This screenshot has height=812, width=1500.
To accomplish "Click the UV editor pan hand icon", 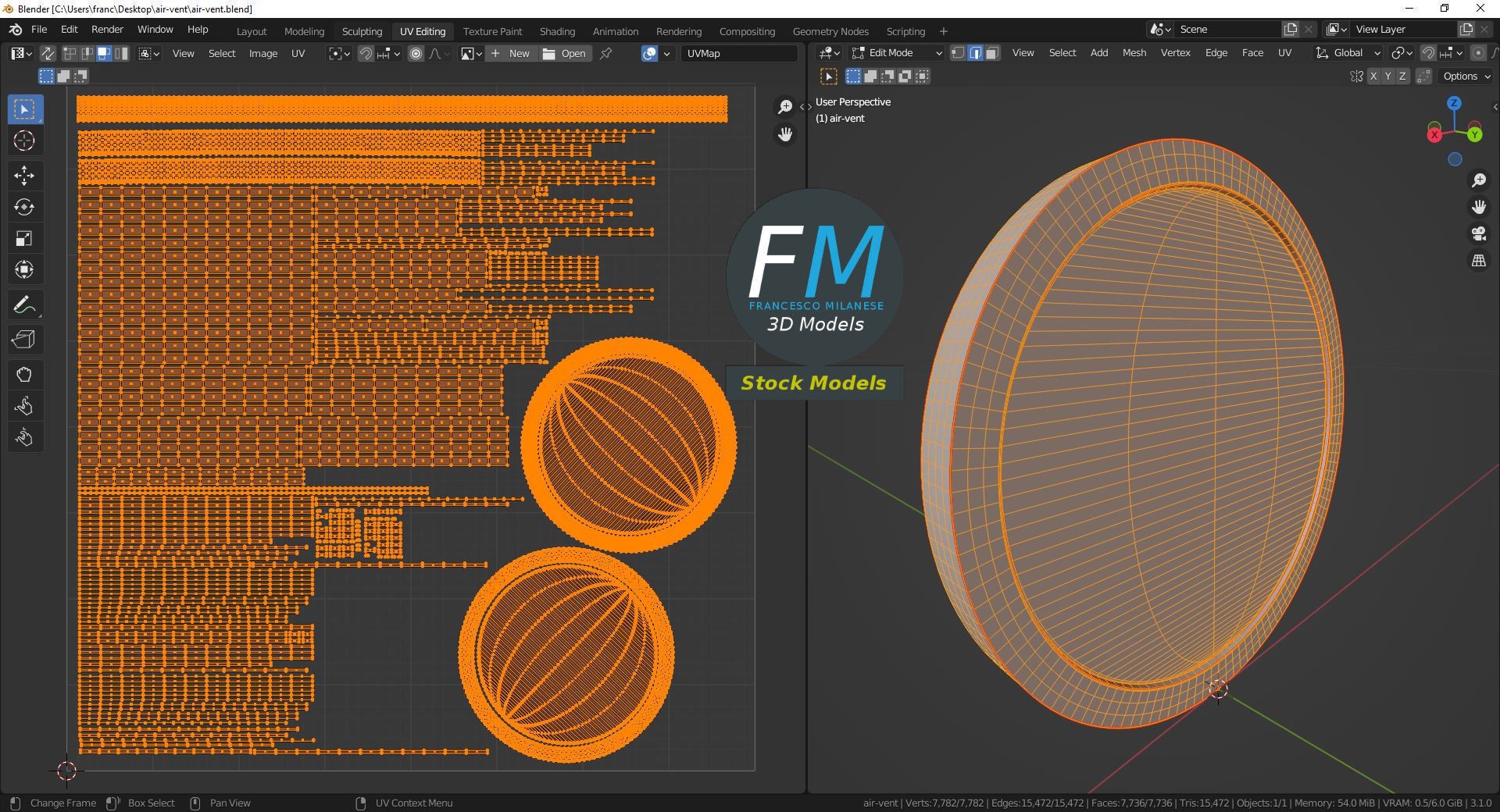I will point(785,134).
